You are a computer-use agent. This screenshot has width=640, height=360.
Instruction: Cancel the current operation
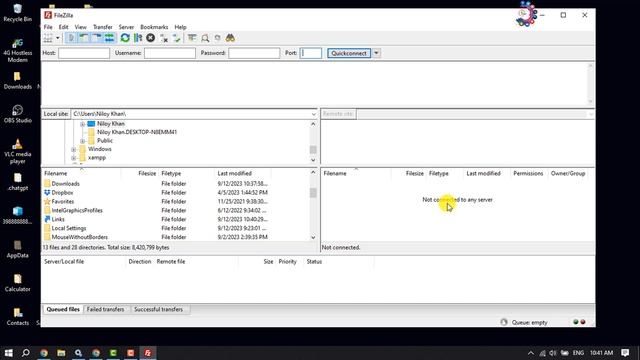[x=151, y=38]
